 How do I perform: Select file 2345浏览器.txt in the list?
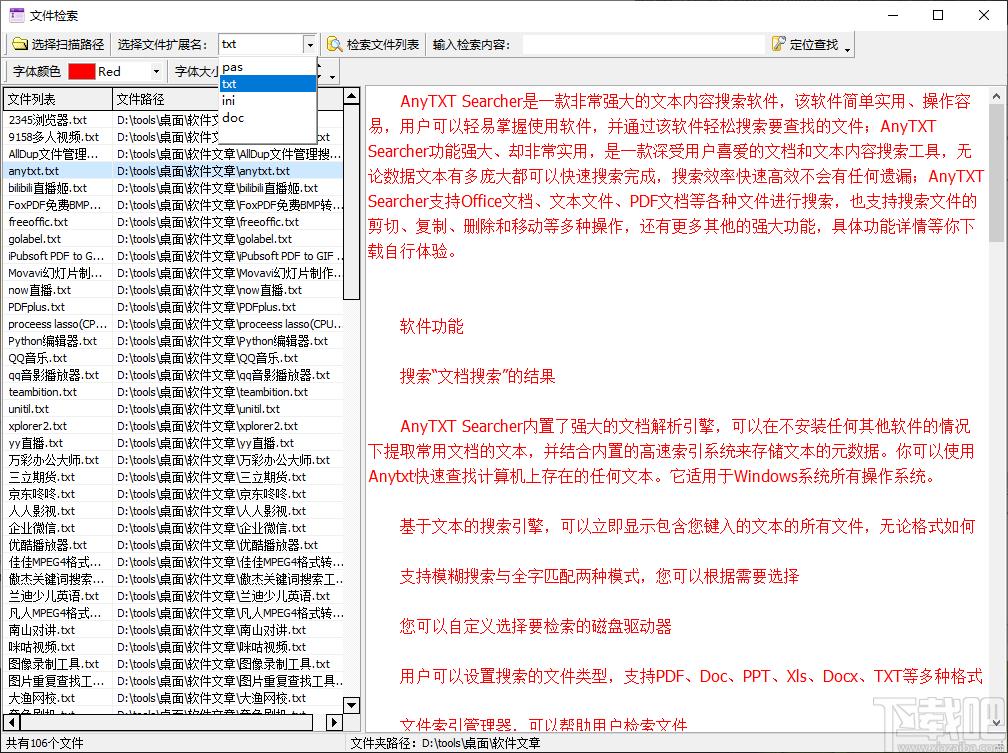tap(47, 120)
